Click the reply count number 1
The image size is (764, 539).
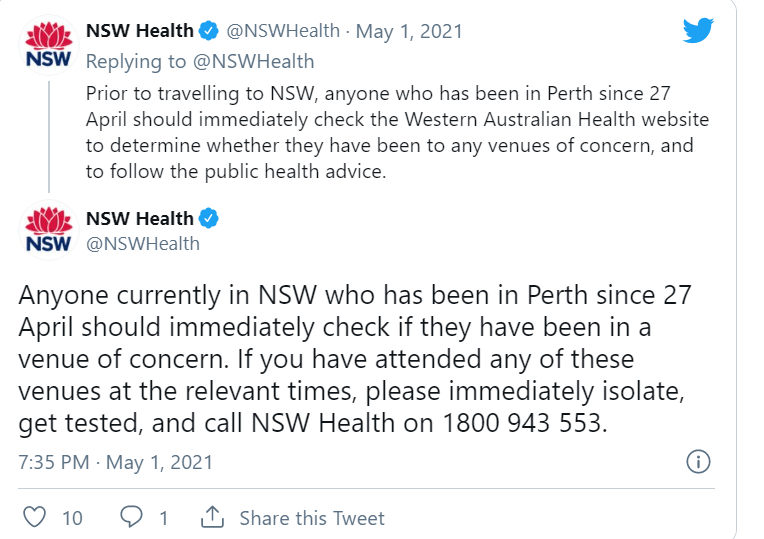(x=164, y=518)
